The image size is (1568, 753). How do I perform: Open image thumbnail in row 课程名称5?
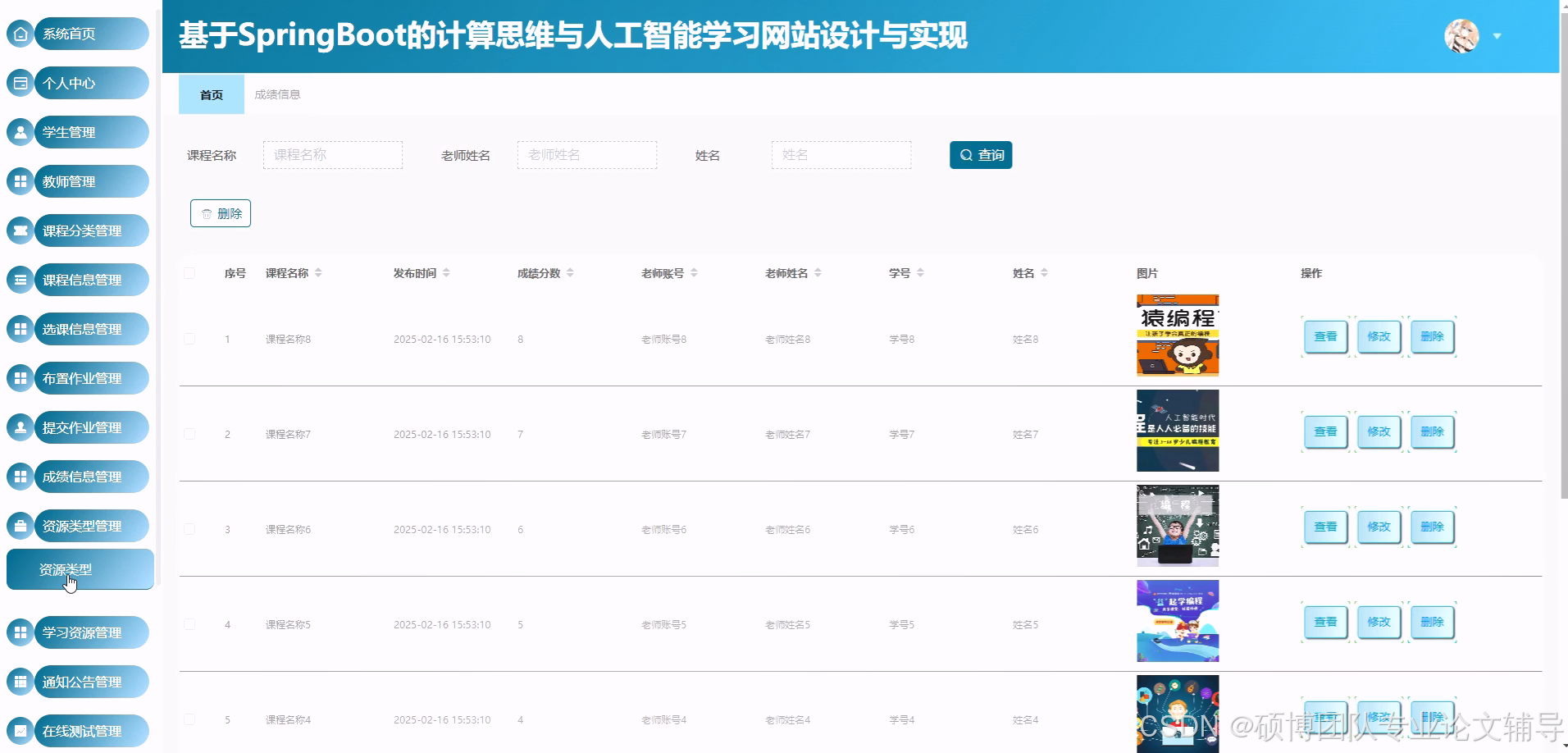(x=1178, y=621)
